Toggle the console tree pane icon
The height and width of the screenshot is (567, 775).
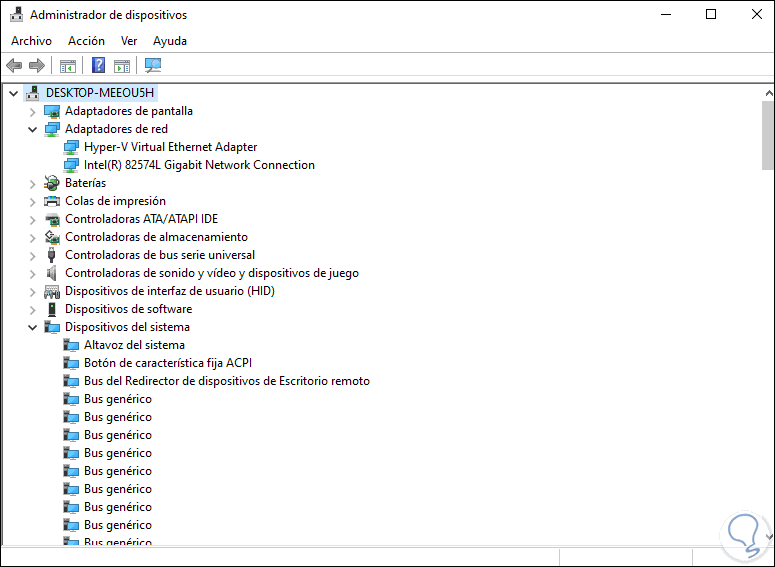(x=68, y=65)
